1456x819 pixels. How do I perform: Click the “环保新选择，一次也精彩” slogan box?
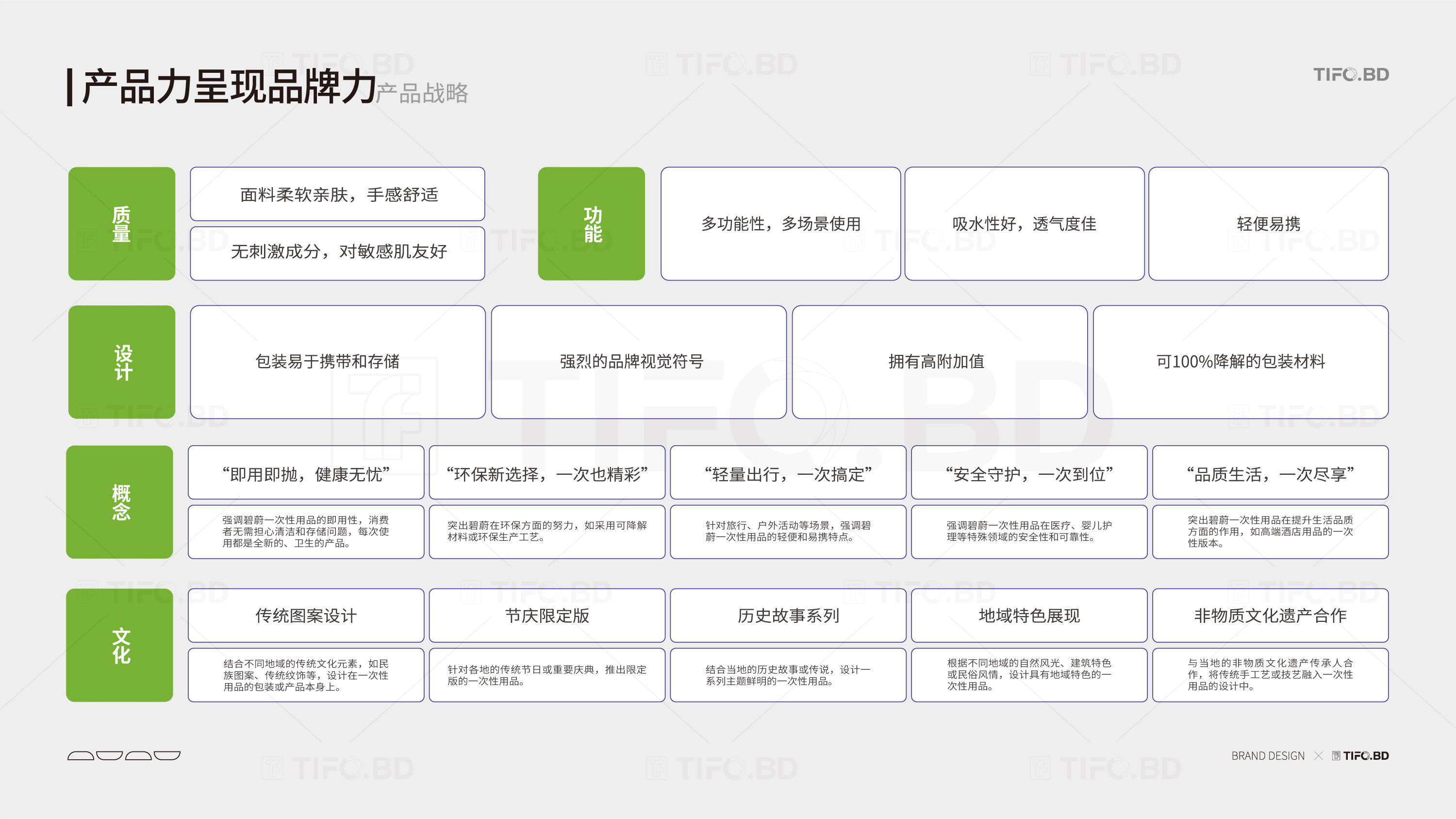tap(546, 473)
